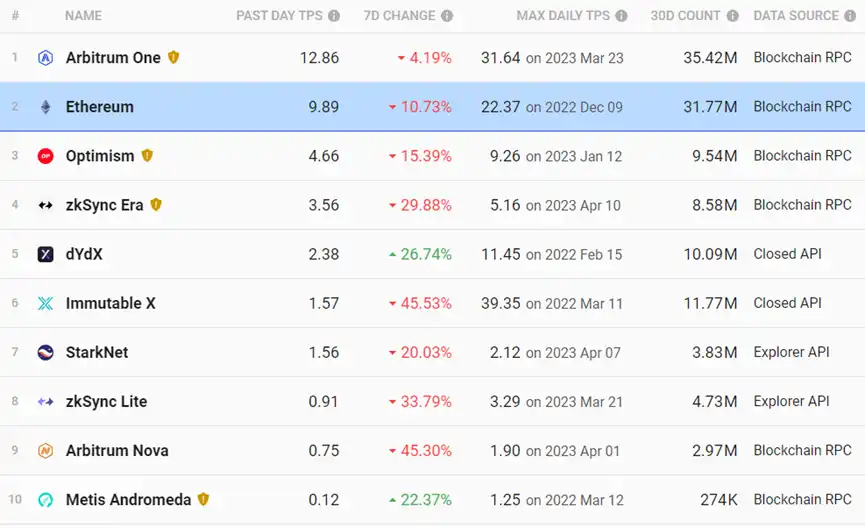Click the Arbitrum Nova logo icon
Screen dimensions: 865x528
point(45,451)
